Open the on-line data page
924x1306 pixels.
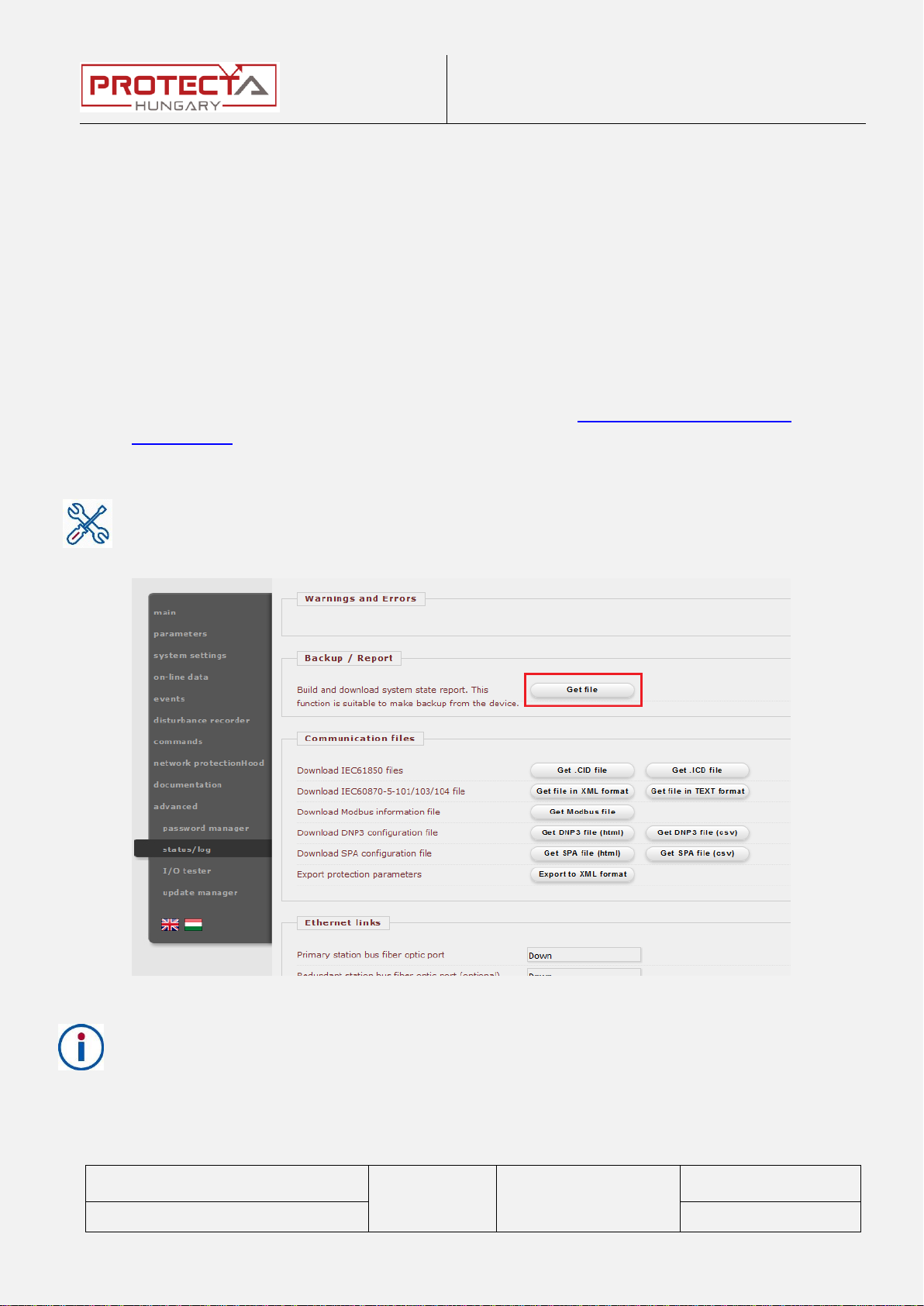click(181, 677)
